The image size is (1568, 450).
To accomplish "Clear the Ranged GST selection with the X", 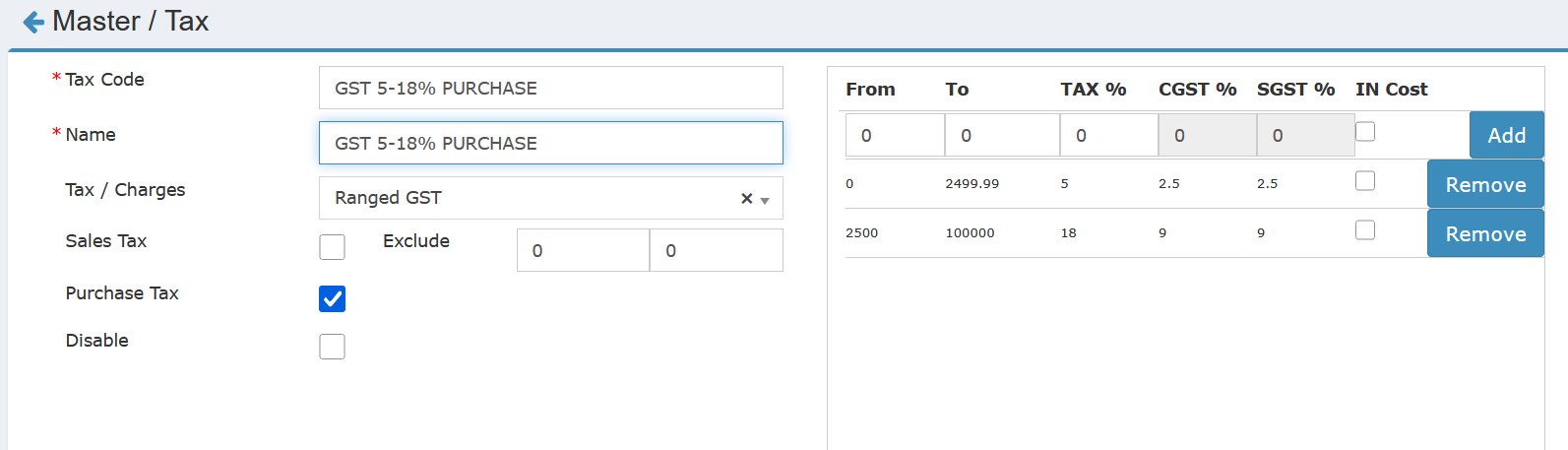I will point(746,199).
